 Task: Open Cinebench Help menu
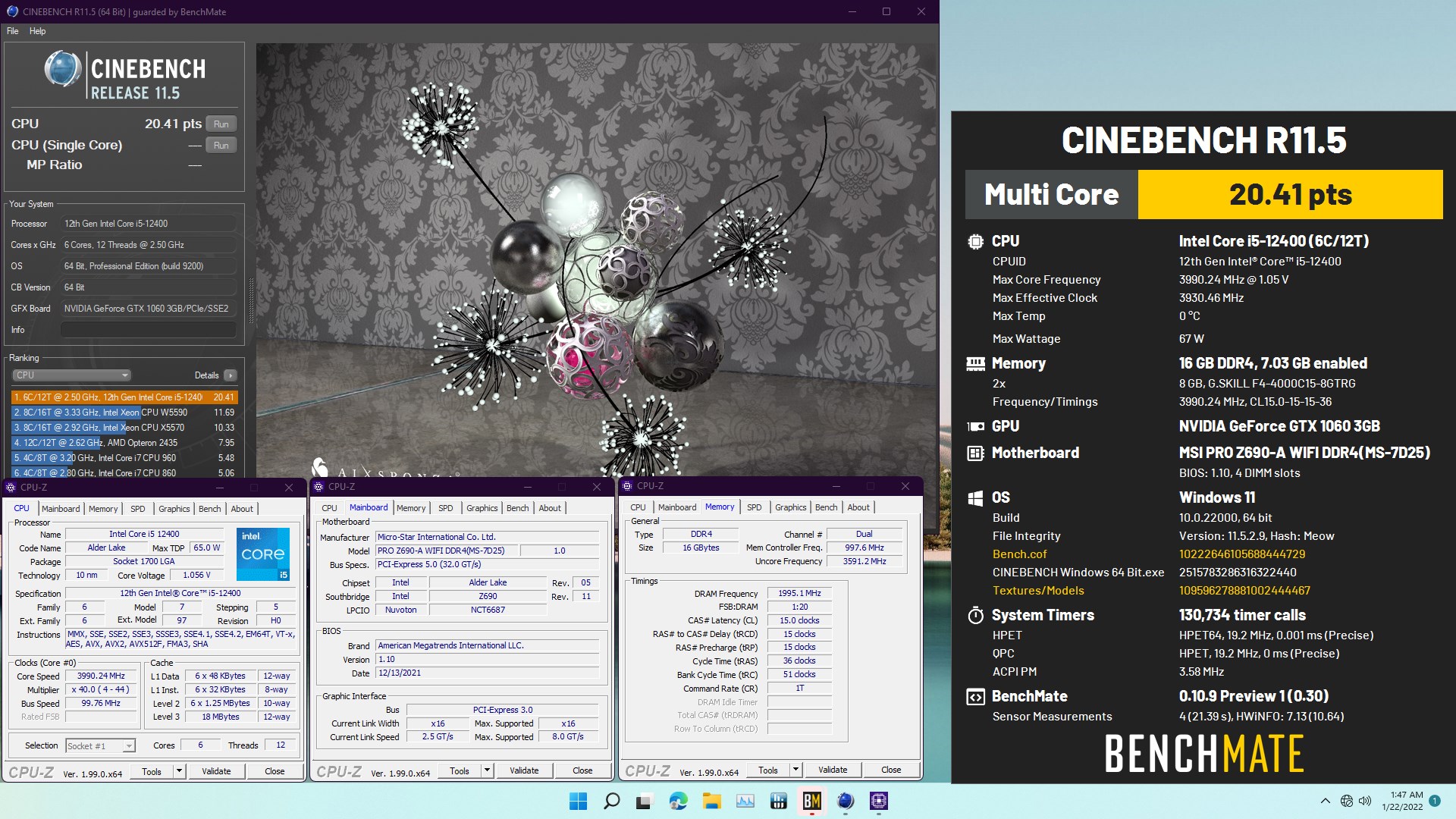[x=37, y=31]
